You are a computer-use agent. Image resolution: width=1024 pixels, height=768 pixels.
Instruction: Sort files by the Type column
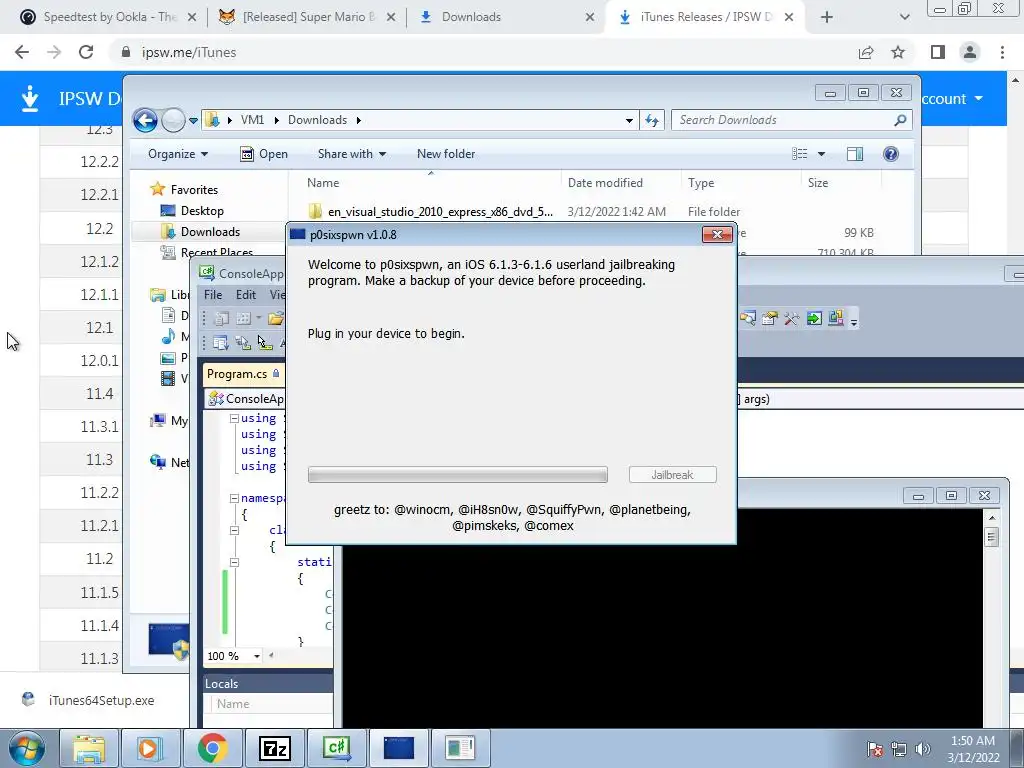point(701,183)
